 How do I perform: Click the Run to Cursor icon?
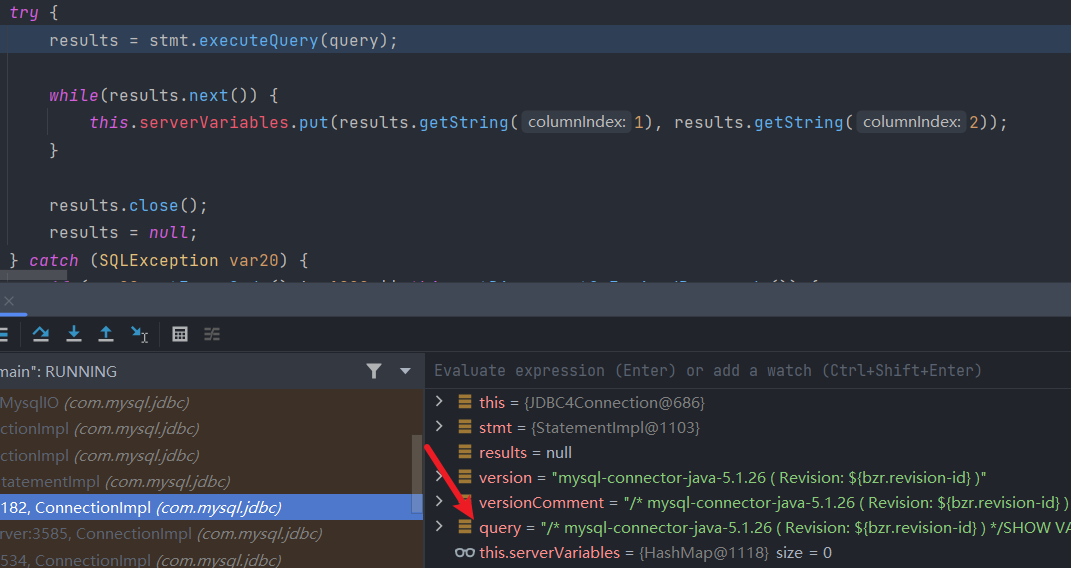click(139, 334)
